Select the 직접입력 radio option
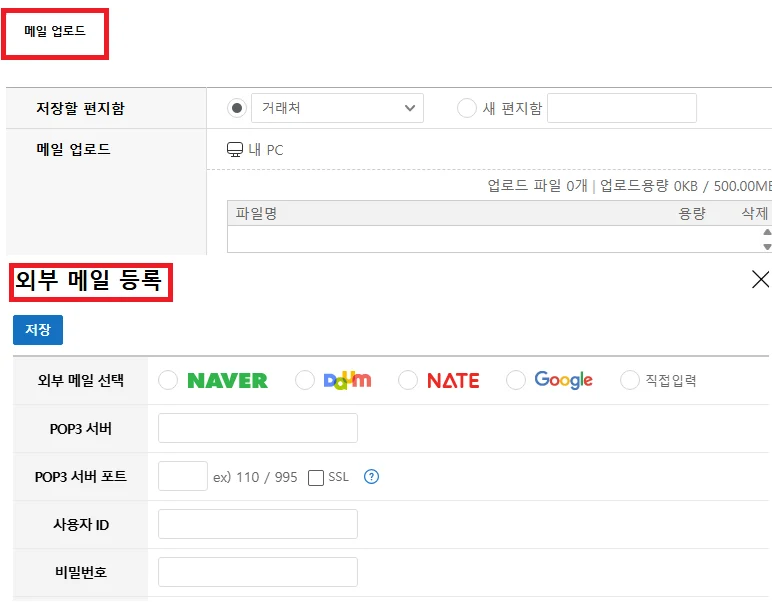Screen dimensions: 772x602 630,380
